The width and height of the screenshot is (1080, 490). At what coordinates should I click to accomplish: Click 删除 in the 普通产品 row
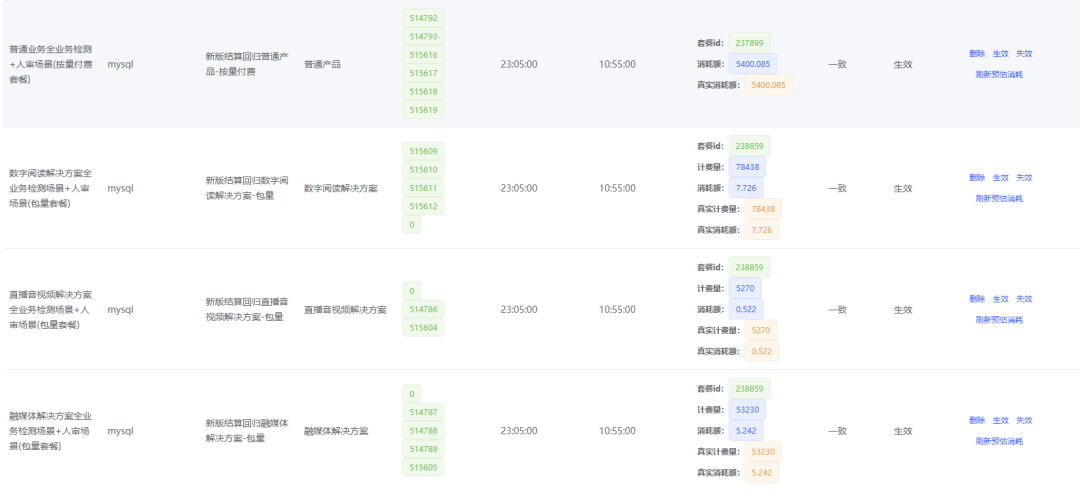[976, 54]
